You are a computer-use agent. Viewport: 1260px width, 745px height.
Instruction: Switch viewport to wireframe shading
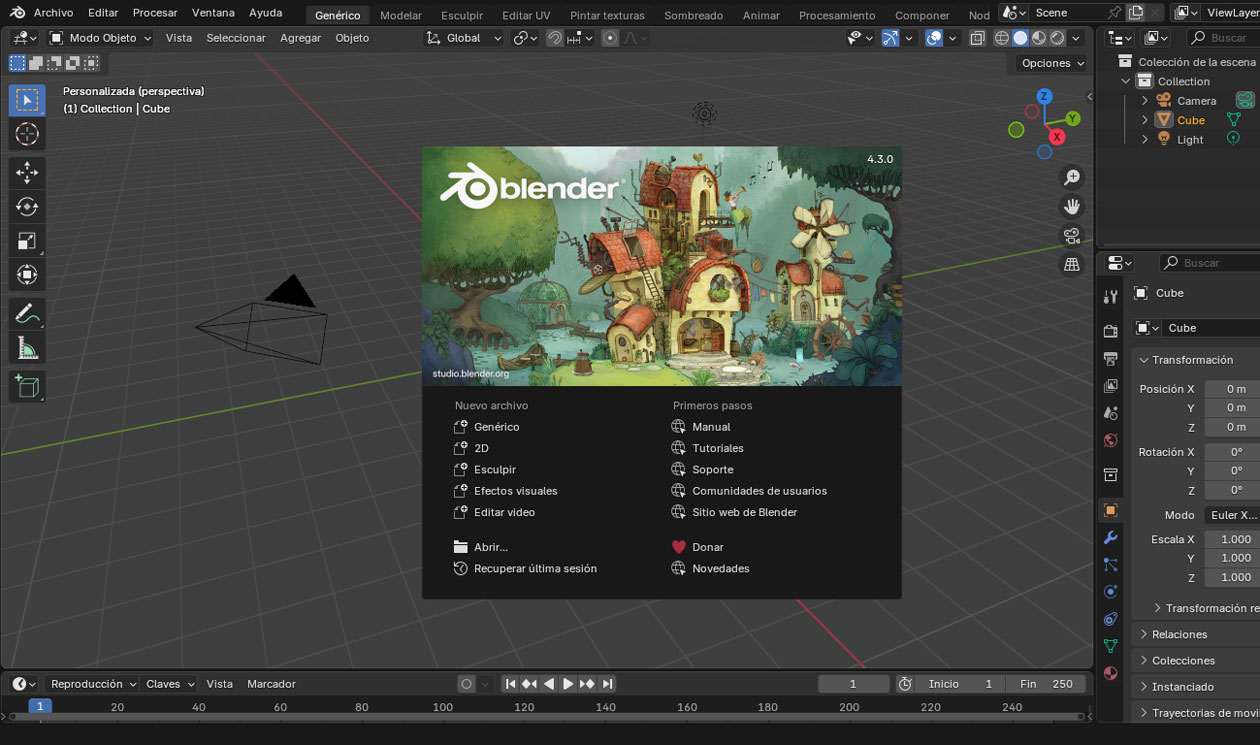[1001, 38]
